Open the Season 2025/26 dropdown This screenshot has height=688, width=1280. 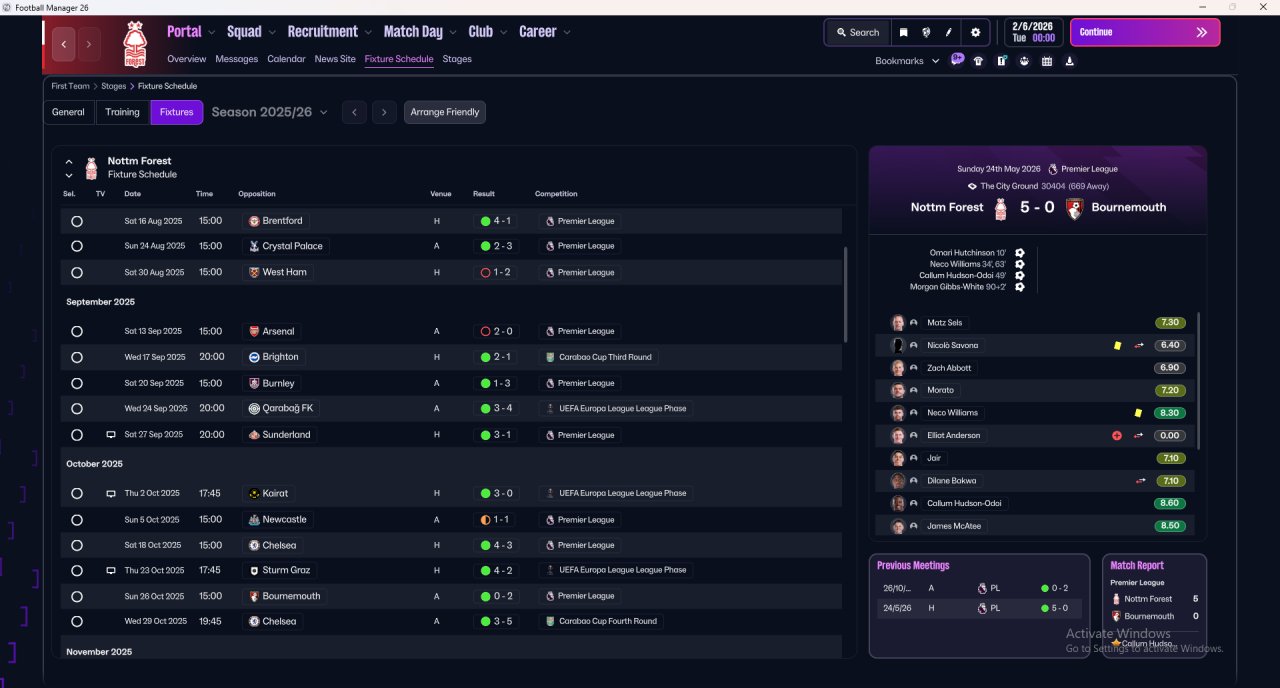[x=270, y=112]
